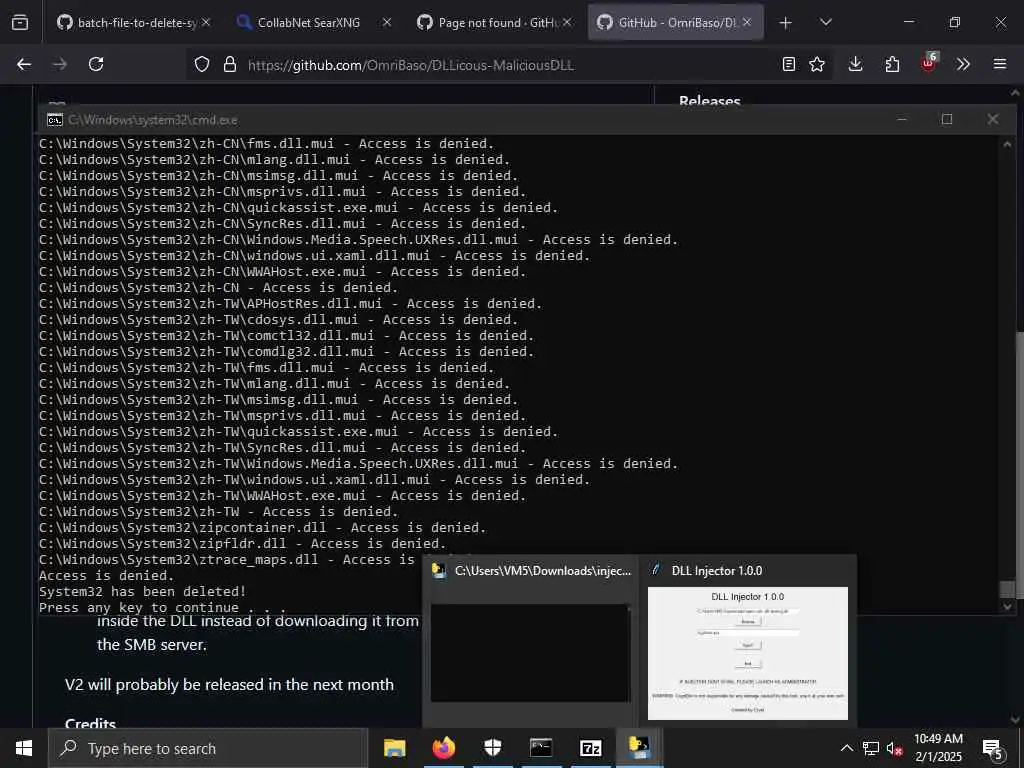Open 7-Zip from taskbar
Image resolution: width=1024 pixels, height=768 pixels.
pos(590,748)
